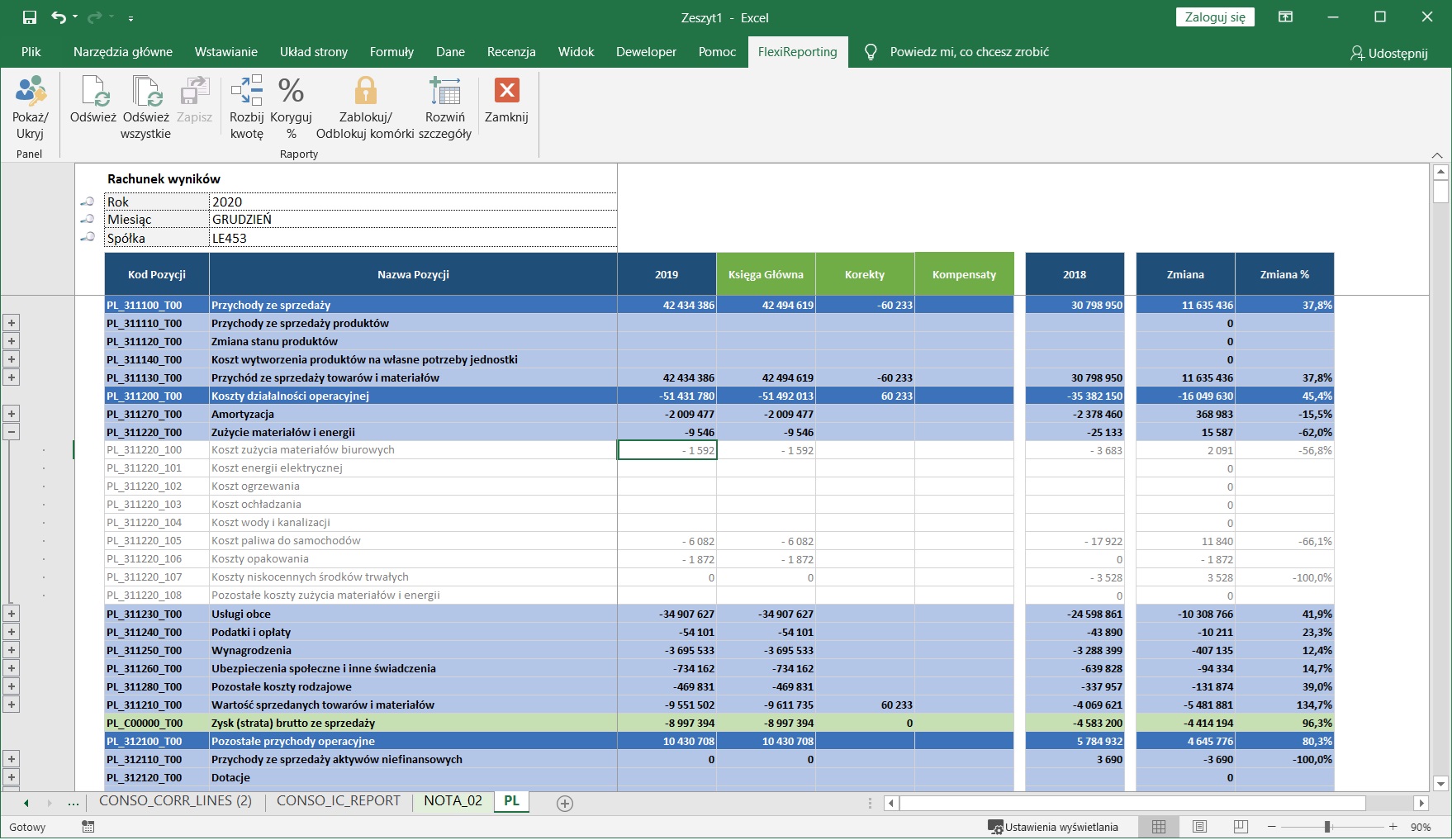Image resolution: width=1452 pixels, height=840 pixels.
Task: Expand the Usługi obce row group
Action: click(12, 614)
